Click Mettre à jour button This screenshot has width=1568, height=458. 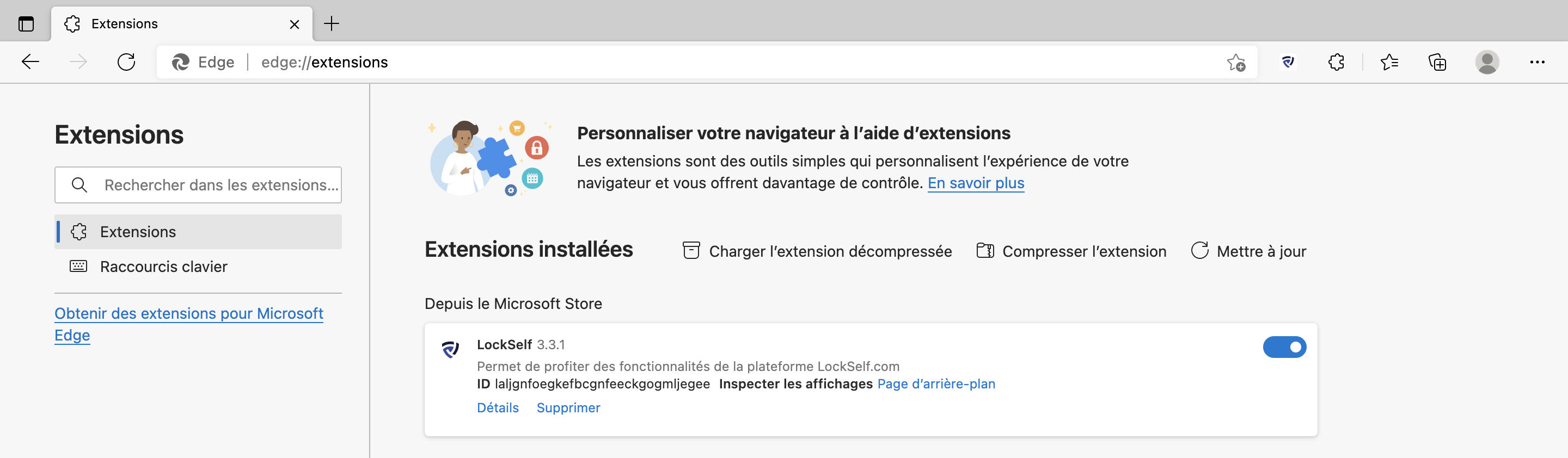(1248, 251)
